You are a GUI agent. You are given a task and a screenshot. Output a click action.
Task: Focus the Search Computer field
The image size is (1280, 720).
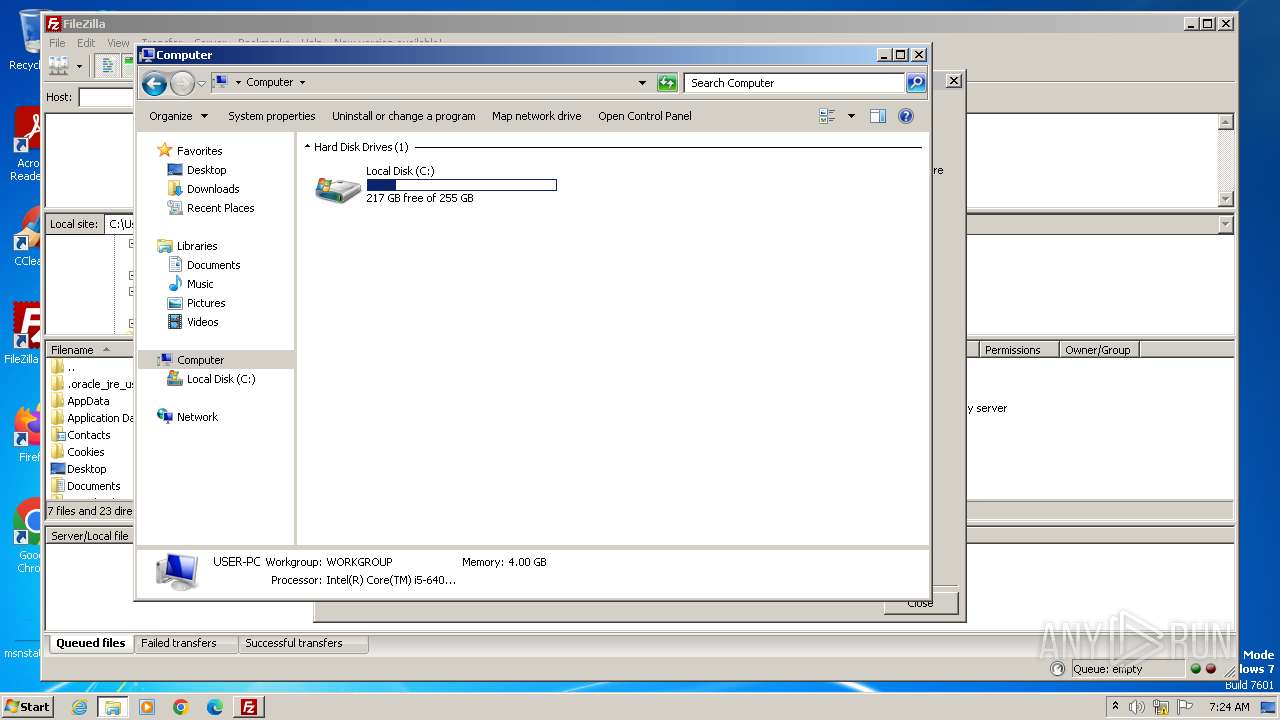tap(796, 83)
